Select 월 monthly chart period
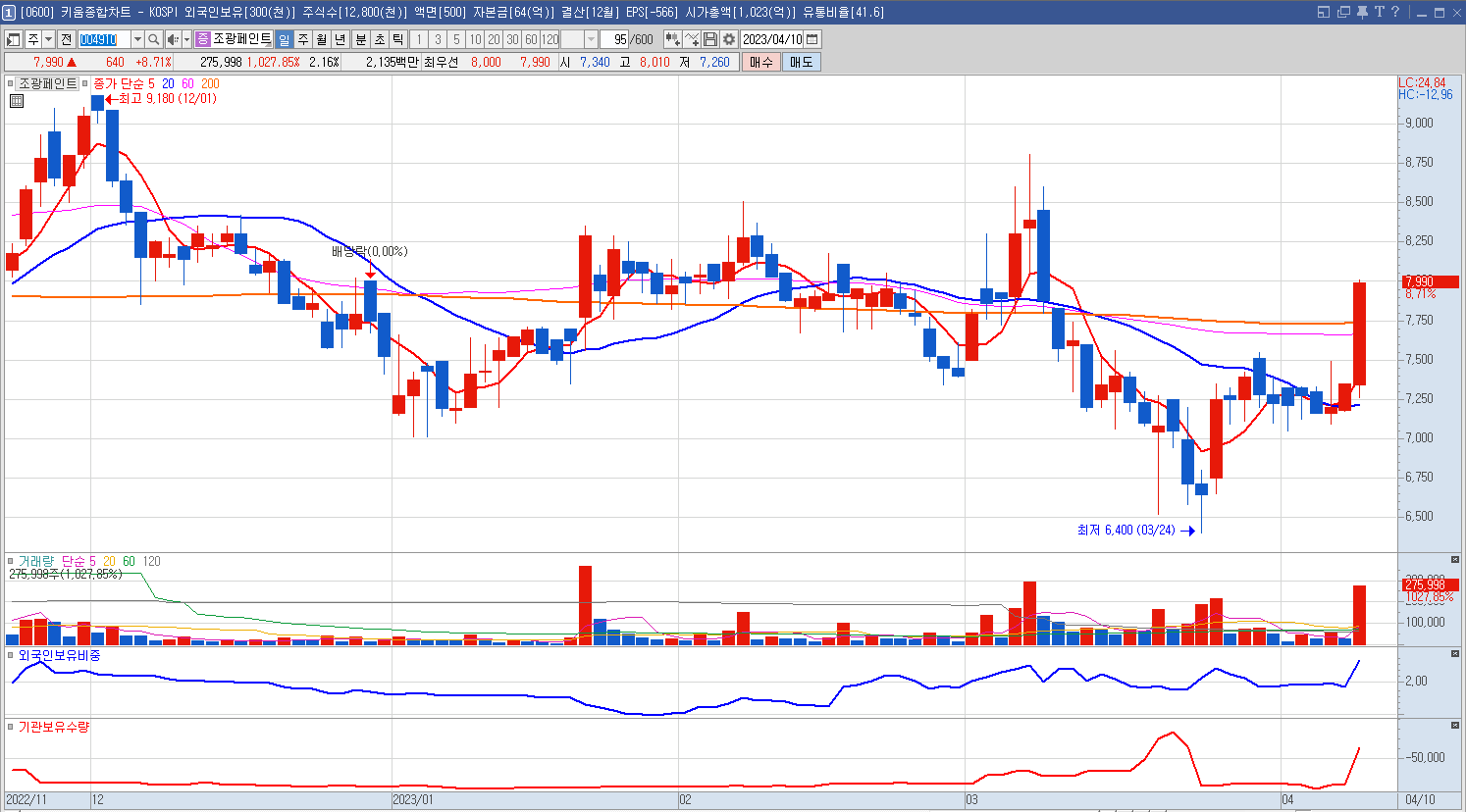1466x812 pixels. [321, 39]
